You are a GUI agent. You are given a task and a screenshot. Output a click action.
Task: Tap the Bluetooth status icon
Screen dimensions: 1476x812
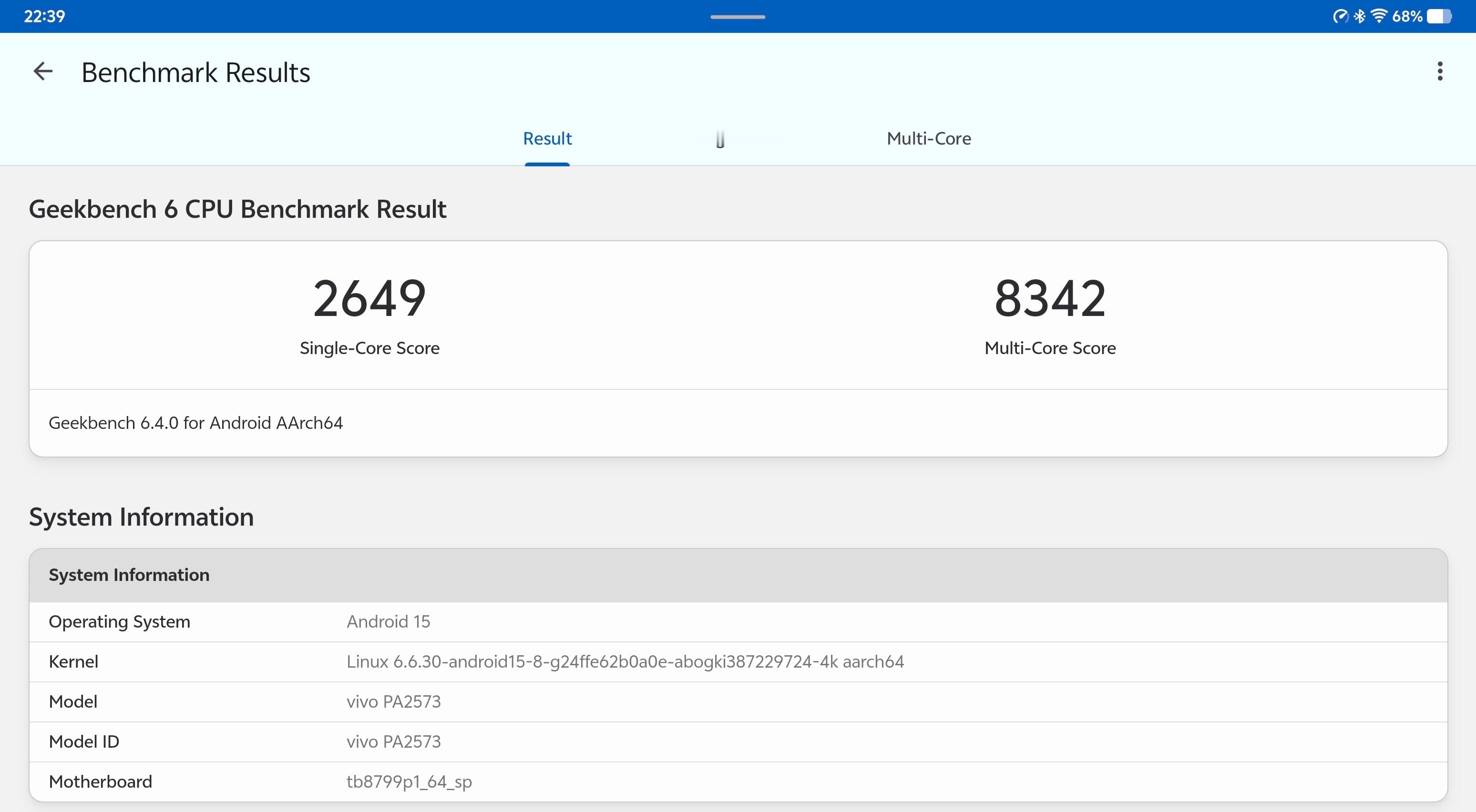pyautogui.click(x=1359, y=16)
